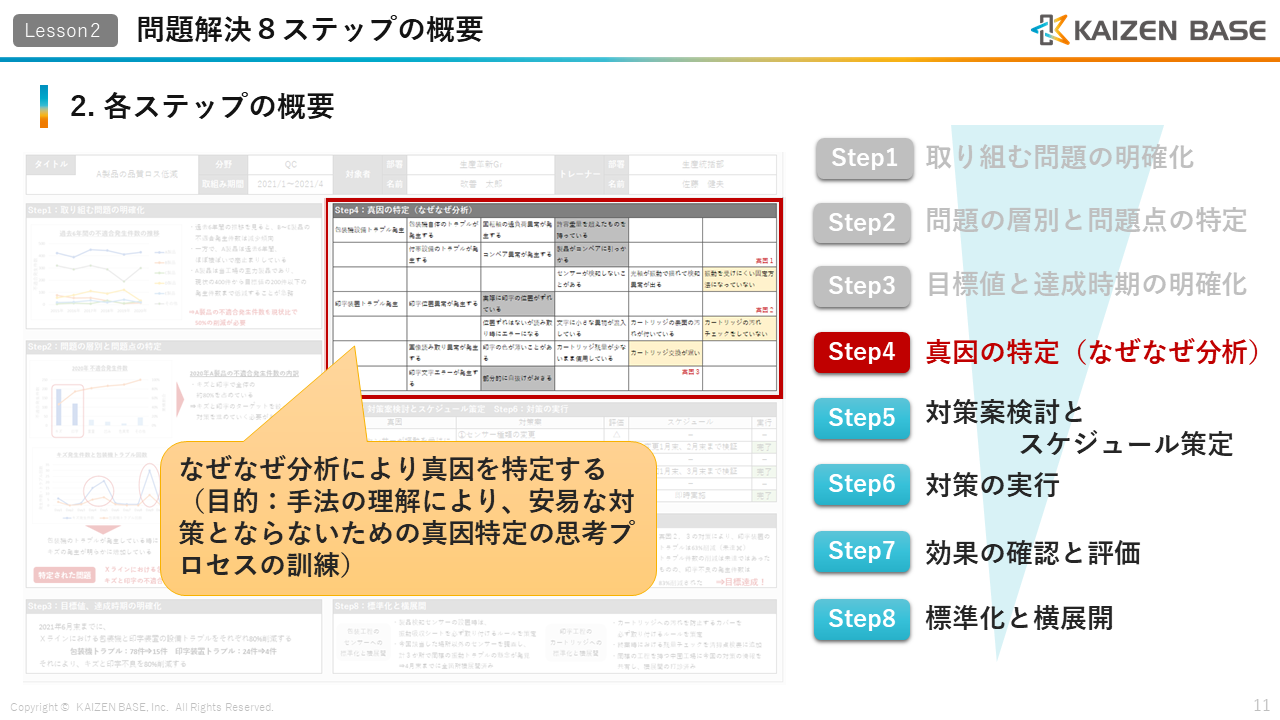The image size is (1280, 720).
Task: Click the red text 真因の特定（なぜなぜ分析）
Action: pos(1093,352)
